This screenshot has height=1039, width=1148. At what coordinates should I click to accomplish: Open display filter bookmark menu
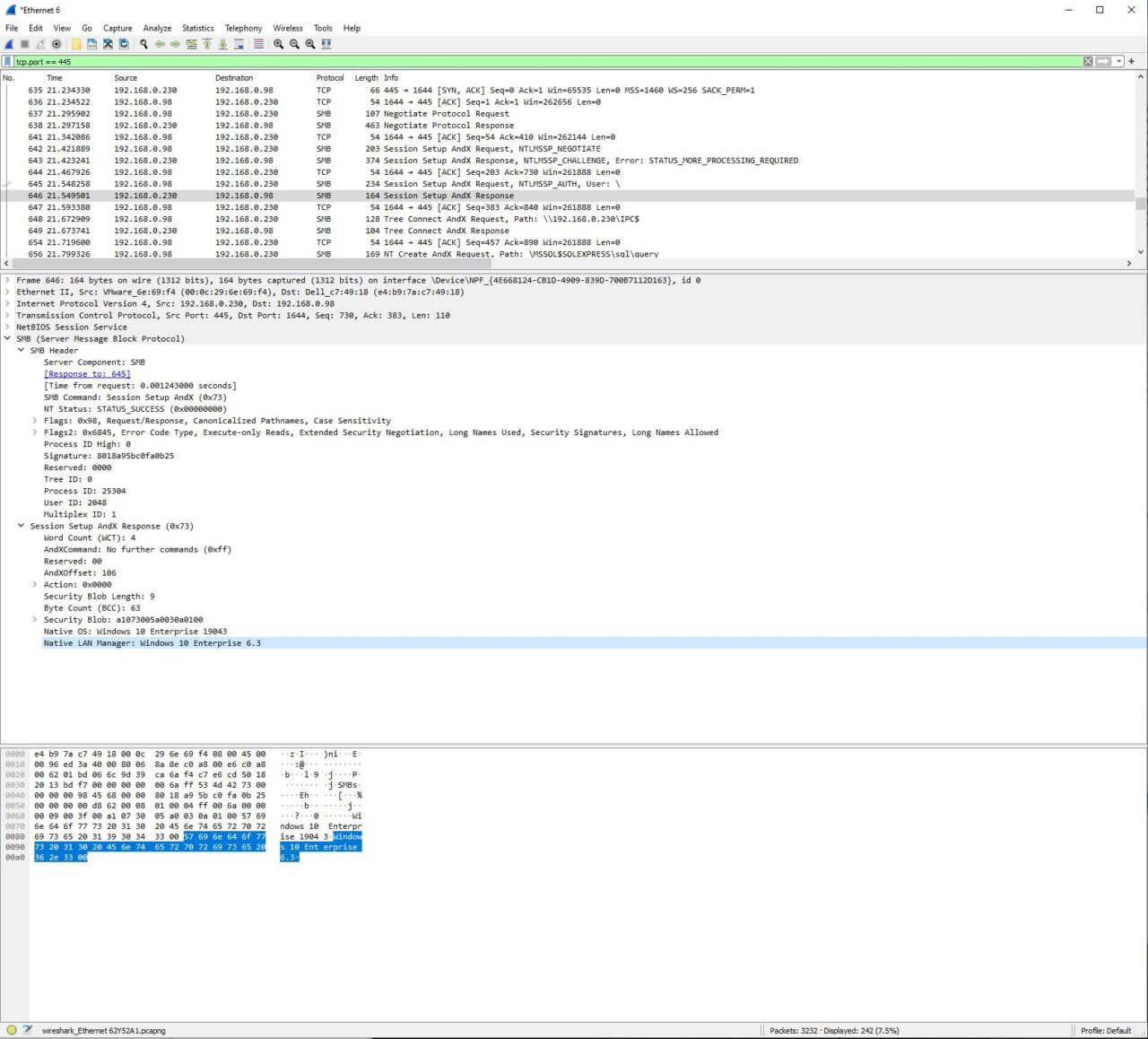point(7,62)
